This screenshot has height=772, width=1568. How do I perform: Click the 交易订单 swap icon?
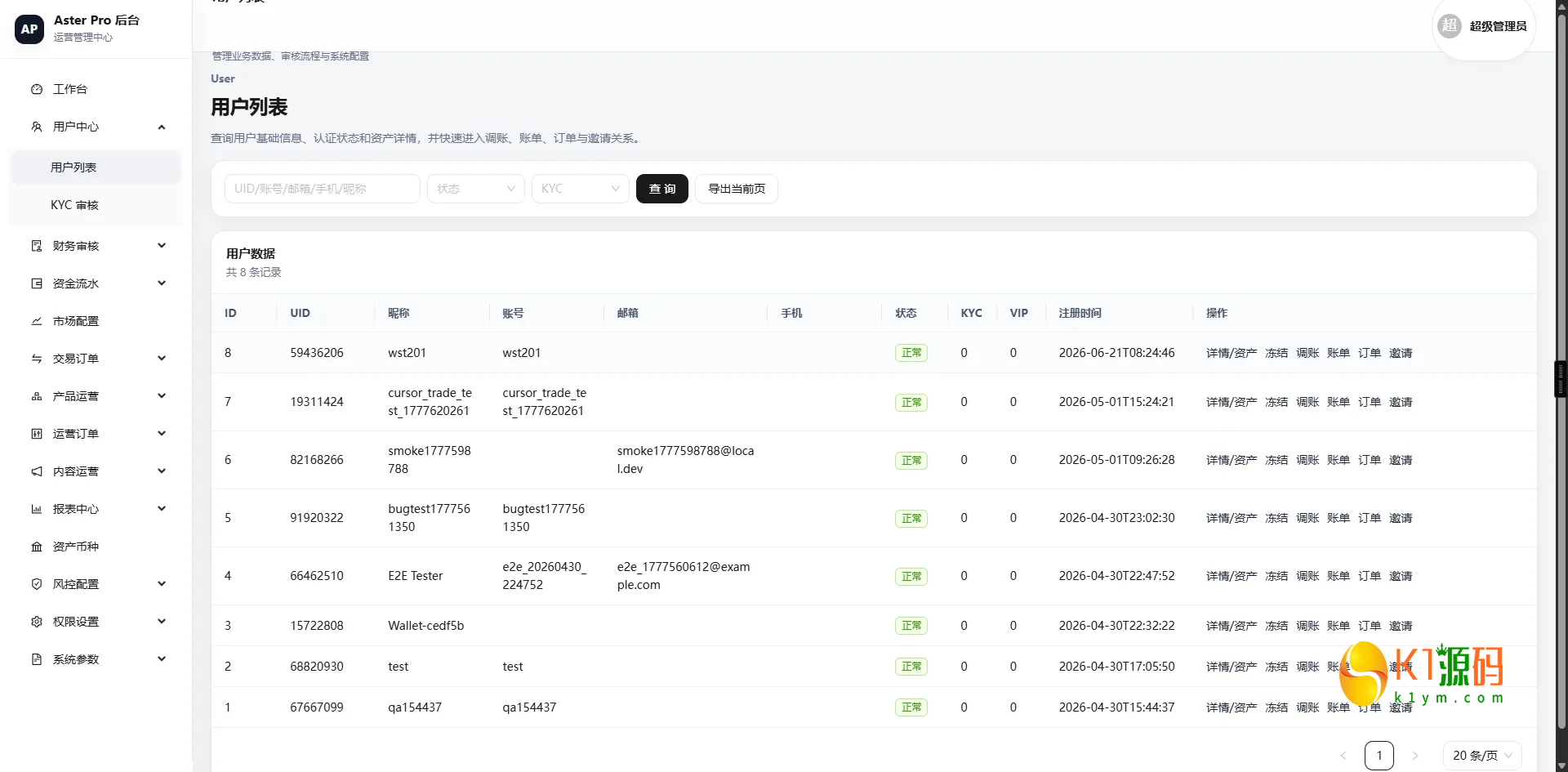37,359
